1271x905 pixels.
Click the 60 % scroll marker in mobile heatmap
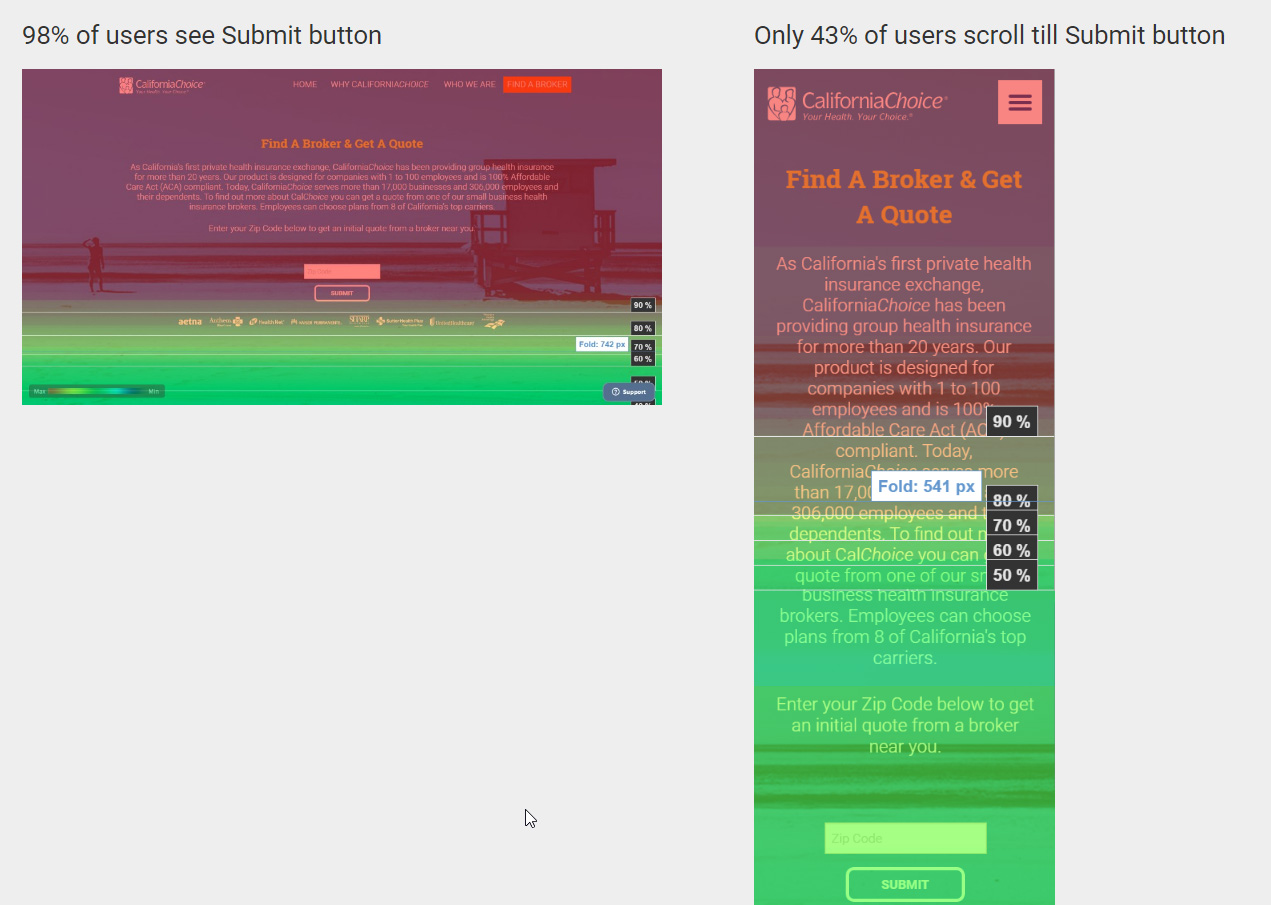coord(1012,550)
